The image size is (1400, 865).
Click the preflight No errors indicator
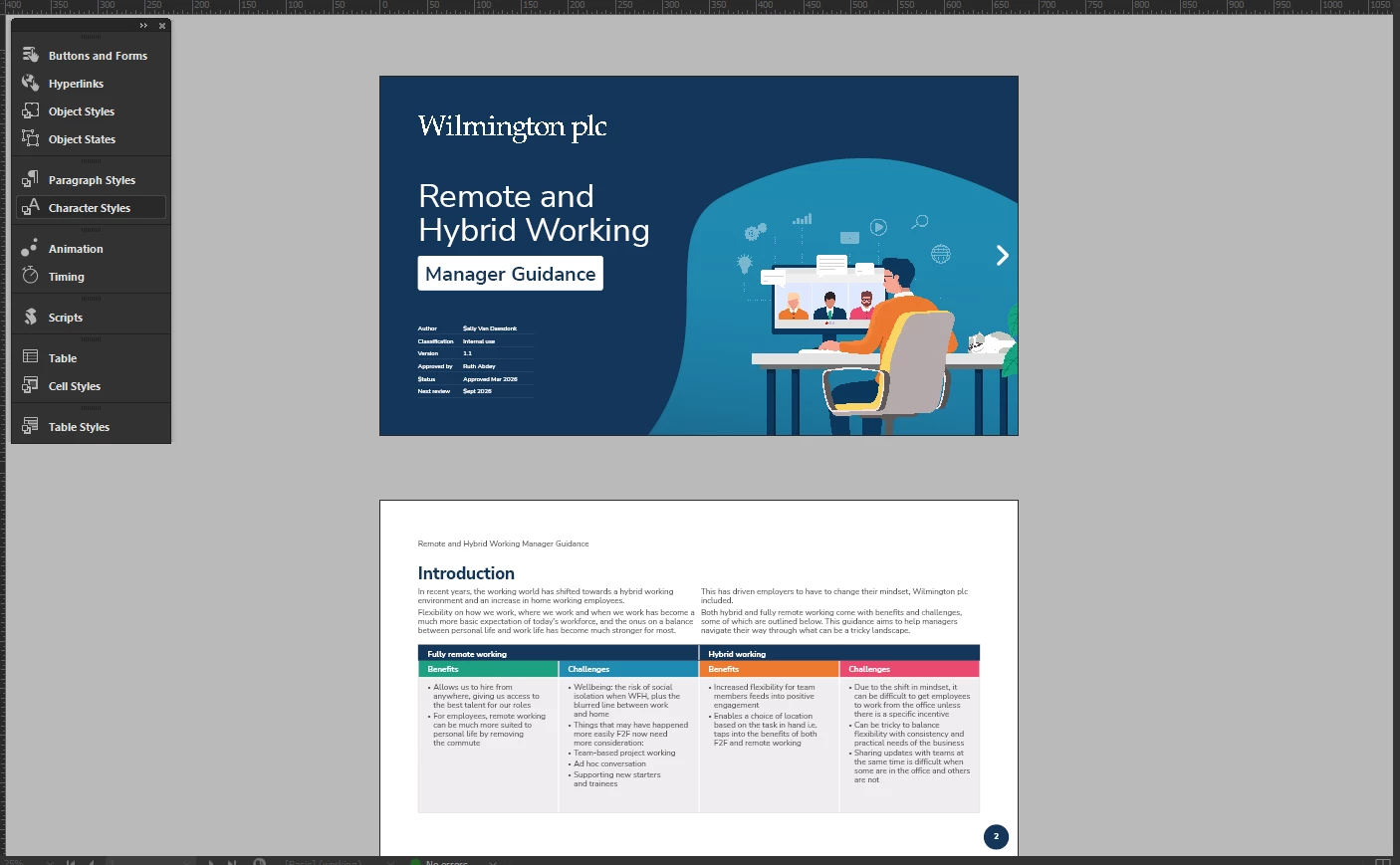coord(439,862)
